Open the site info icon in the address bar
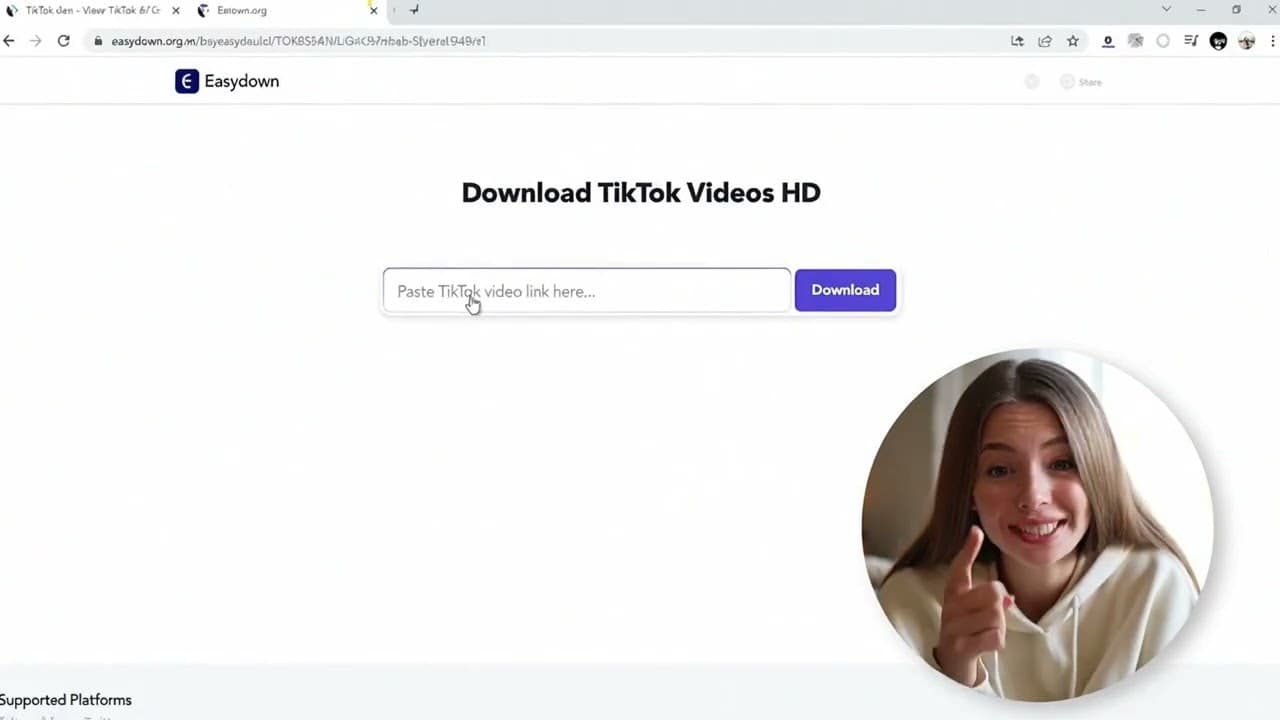 (x=98, y=41)
